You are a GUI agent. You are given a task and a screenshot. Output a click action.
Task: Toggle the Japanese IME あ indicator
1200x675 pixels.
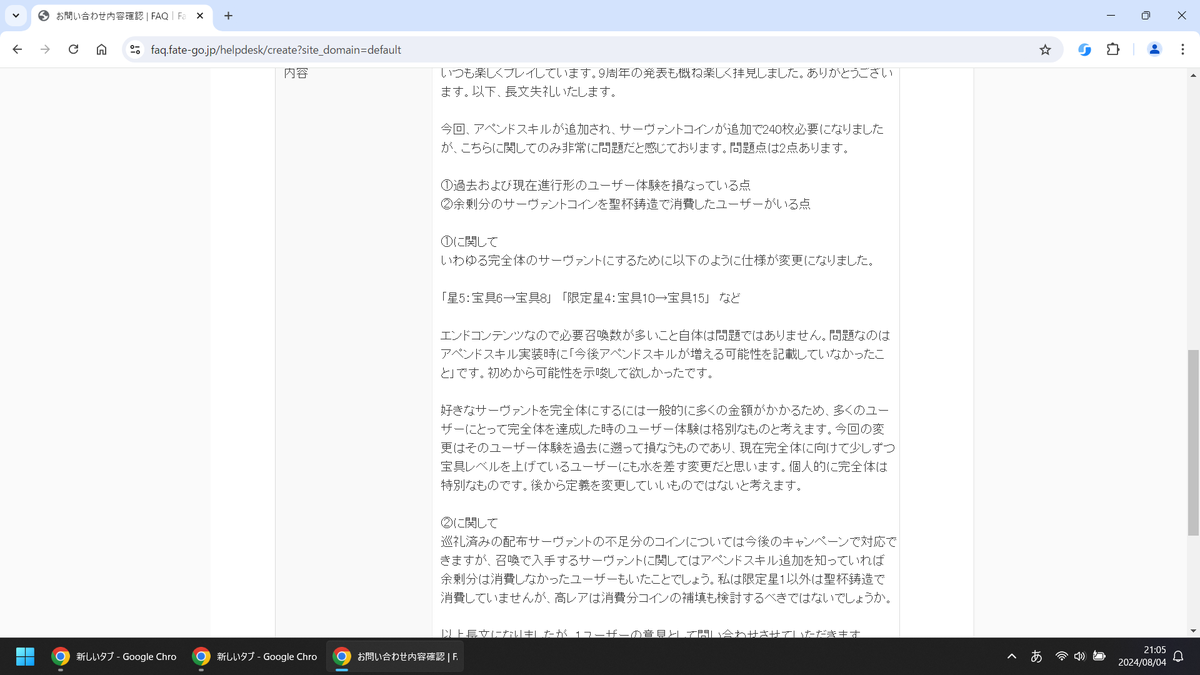(x=1037, y=656)
